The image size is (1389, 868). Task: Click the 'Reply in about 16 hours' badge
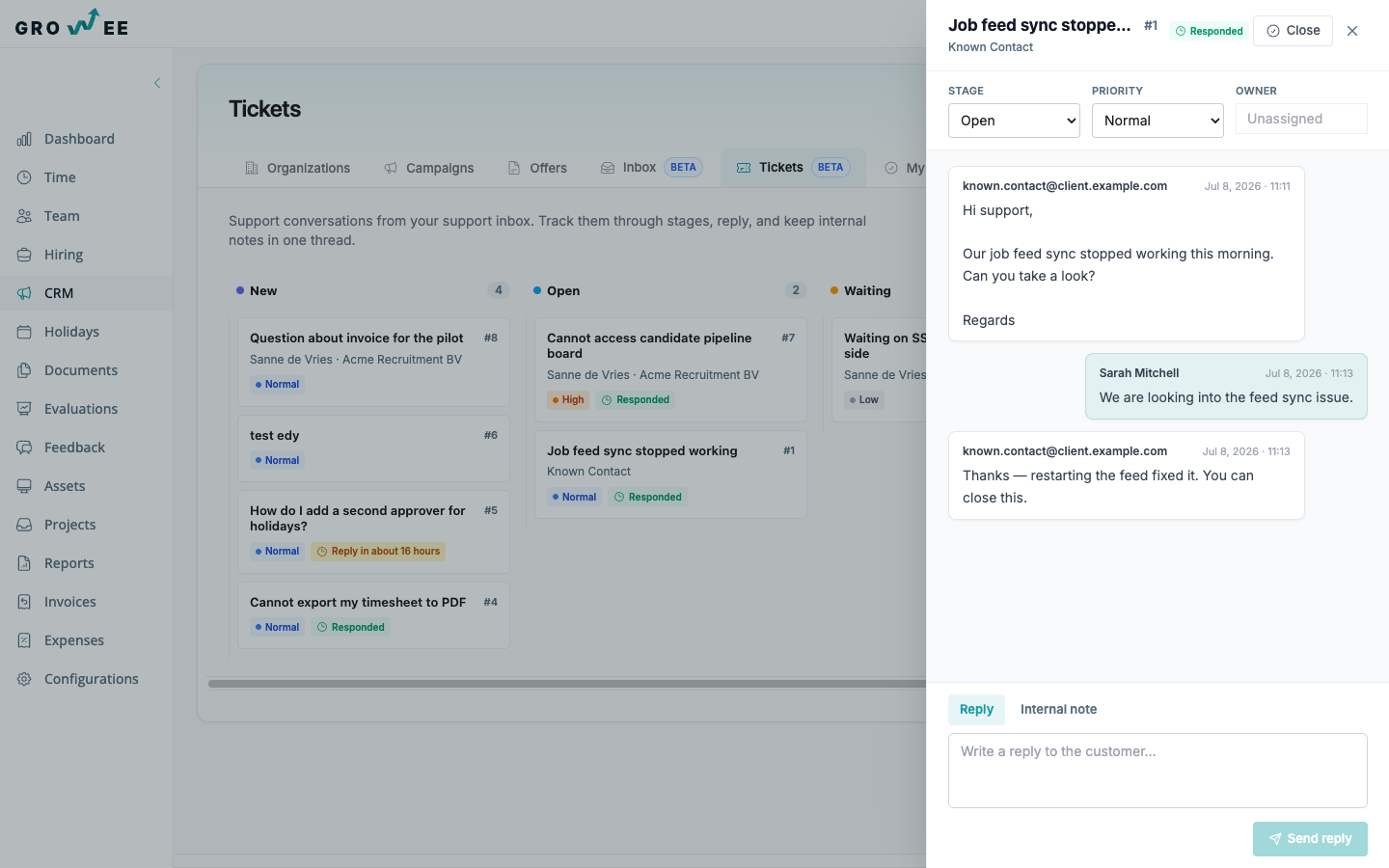coord(378,552)
